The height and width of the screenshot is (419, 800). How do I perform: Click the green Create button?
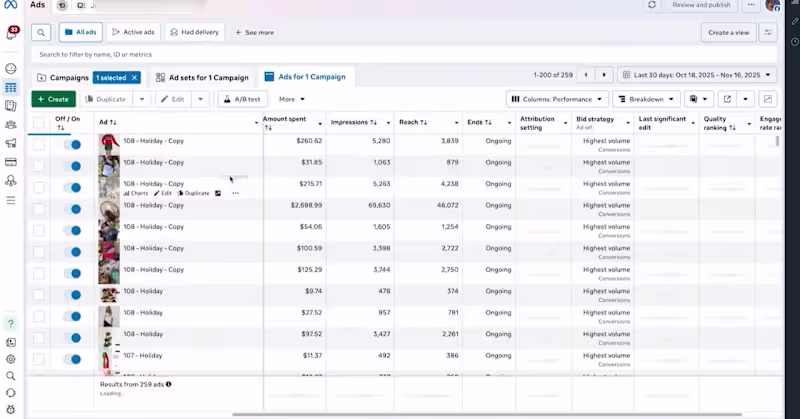(x=54, y=99)
